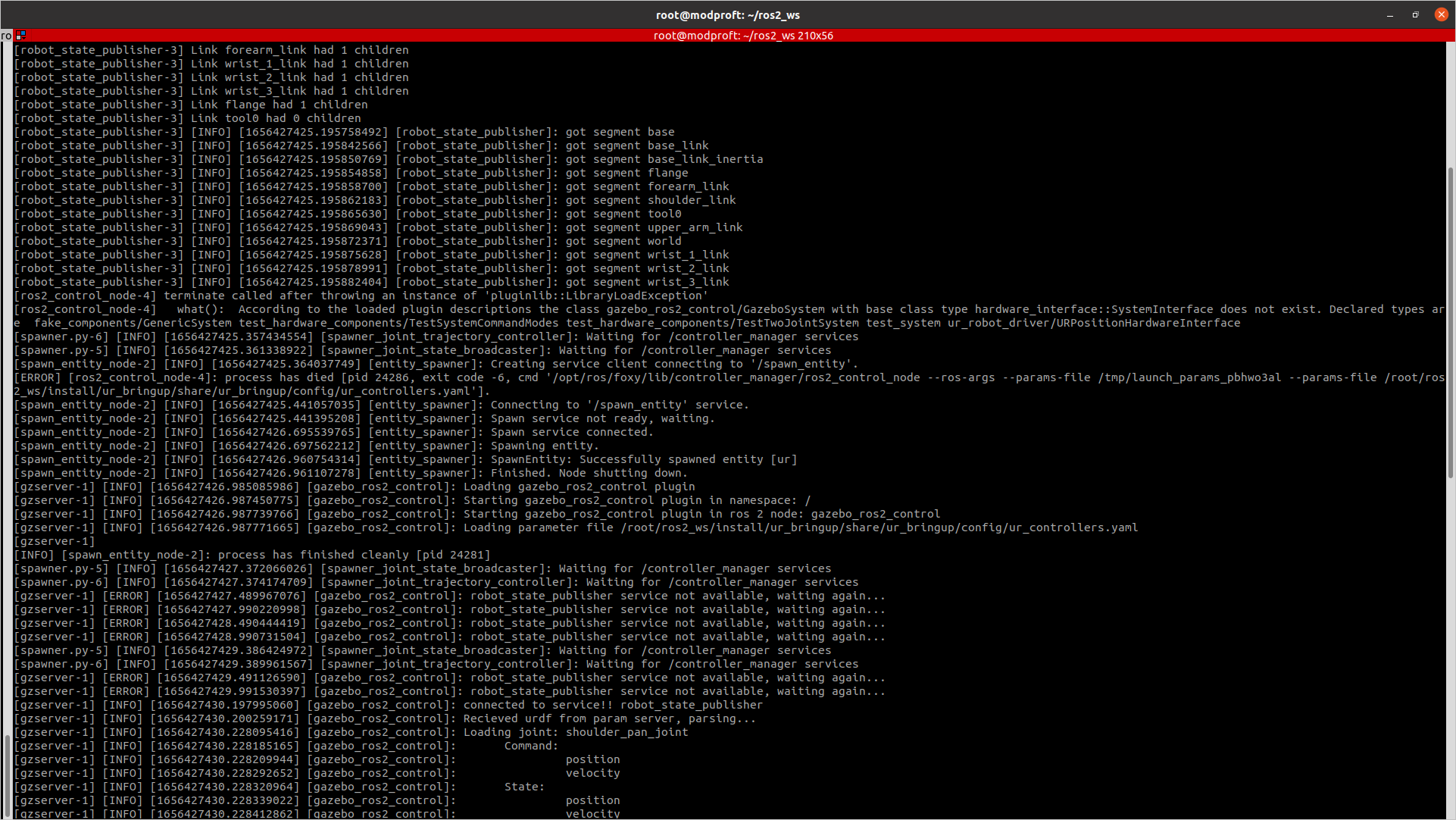The height and width of the screenshot is (820, 1456).
Task: Click the line 'Link flange had 1 children'
Action: [x=279, y=105]
